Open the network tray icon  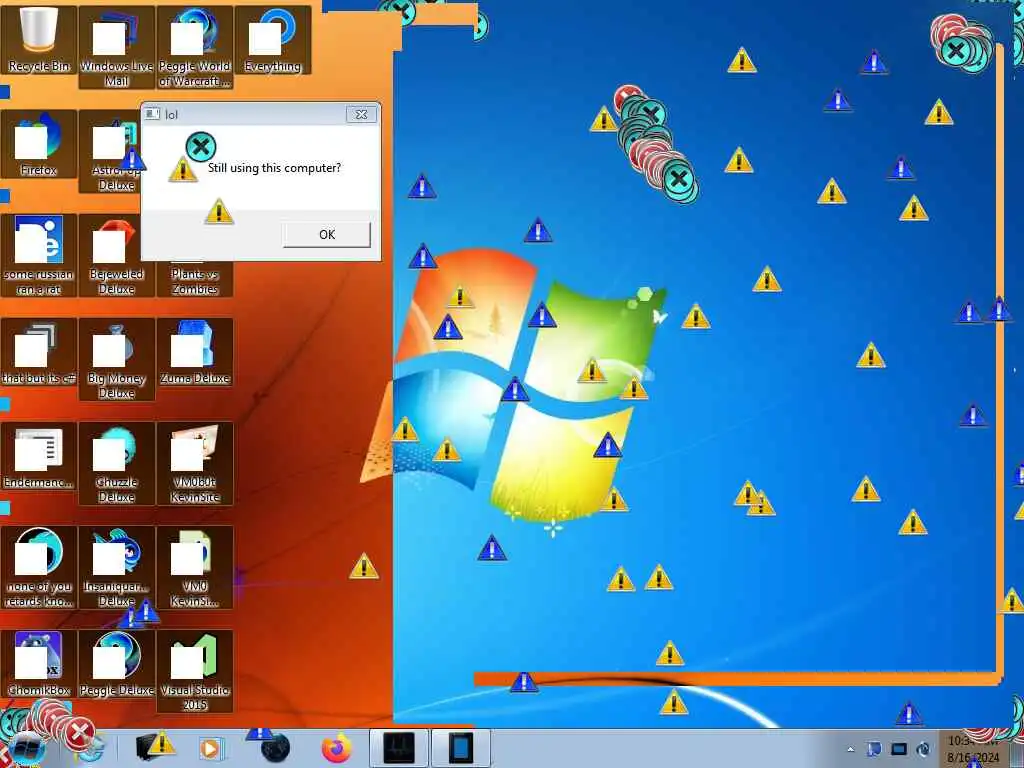coord(899,749)
